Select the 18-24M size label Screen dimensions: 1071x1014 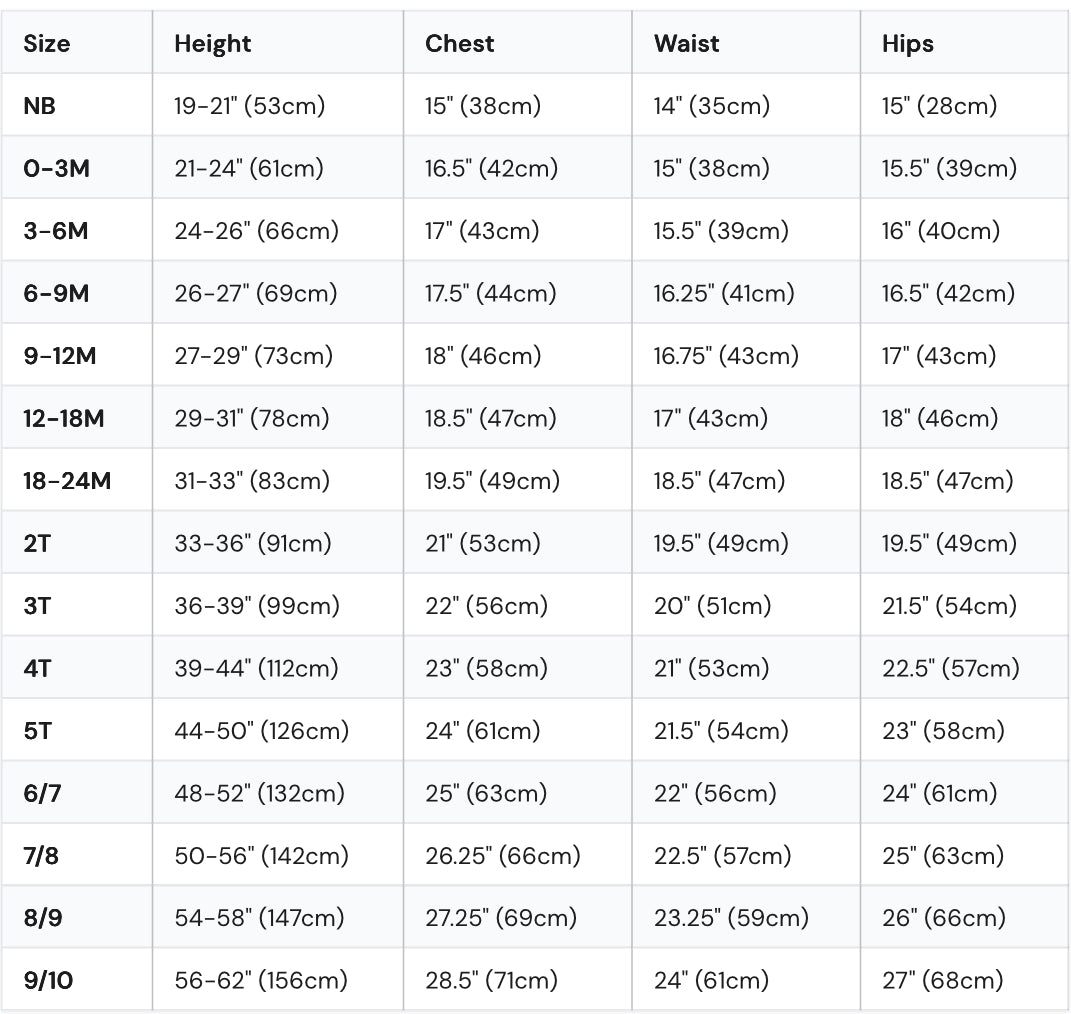point(67,481)
